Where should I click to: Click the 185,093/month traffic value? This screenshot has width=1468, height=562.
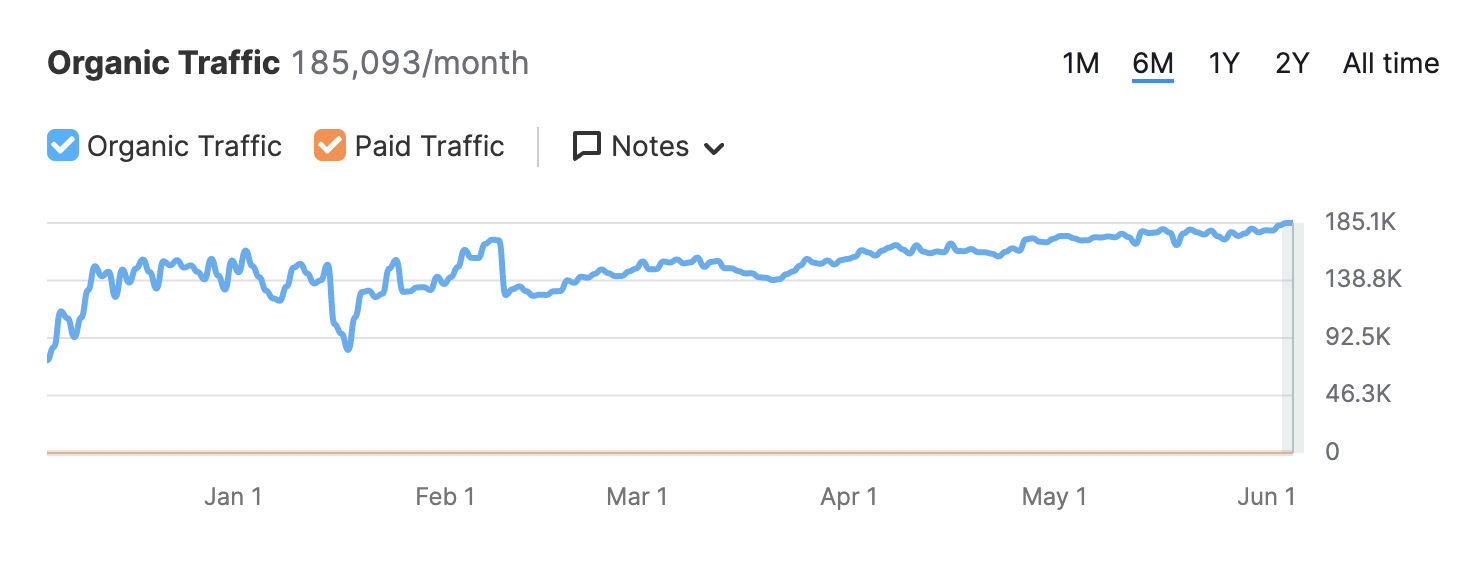point(410,64)
